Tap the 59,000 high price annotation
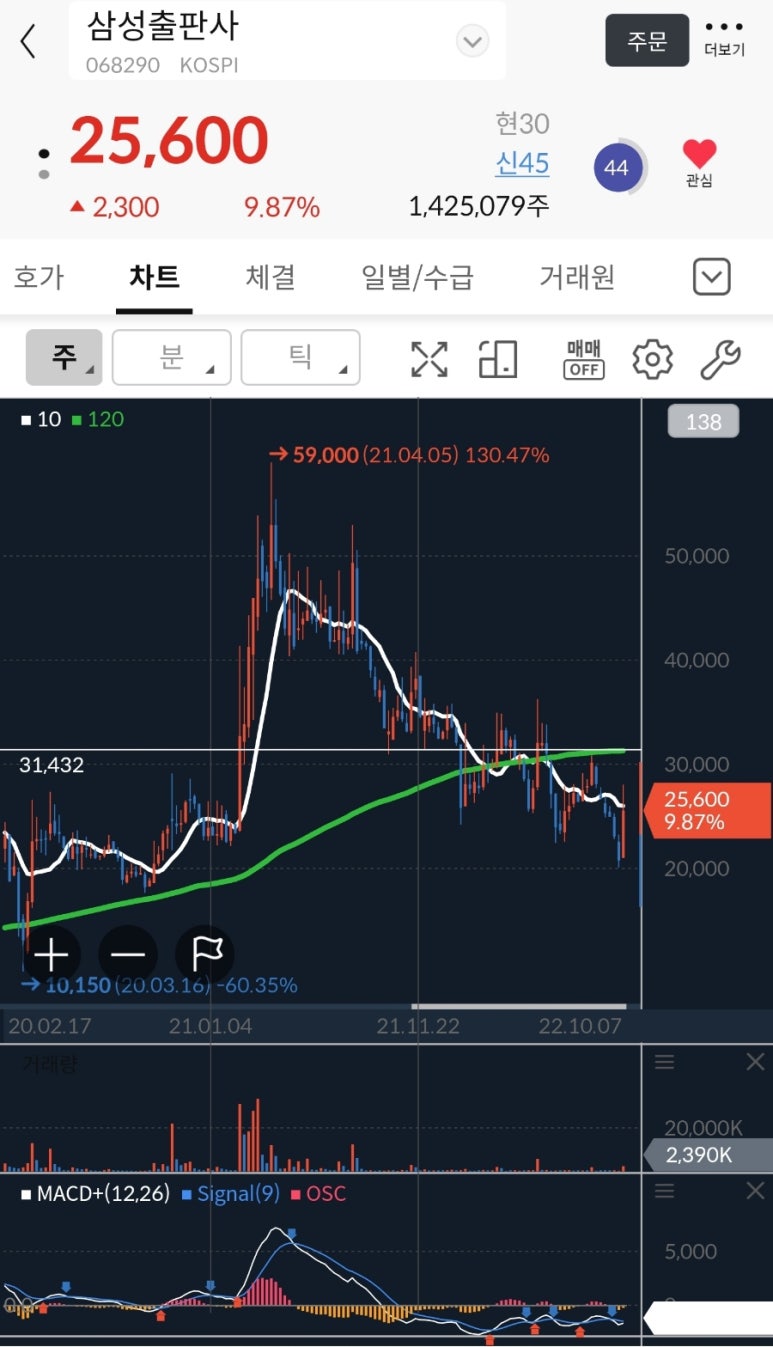 pos(409,455)
